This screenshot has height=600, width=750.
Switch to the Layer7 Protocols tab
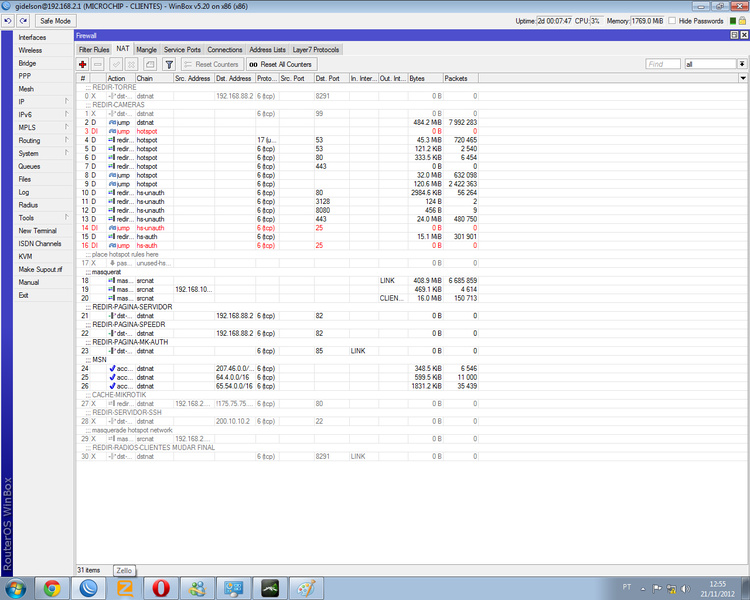point(316,50)
